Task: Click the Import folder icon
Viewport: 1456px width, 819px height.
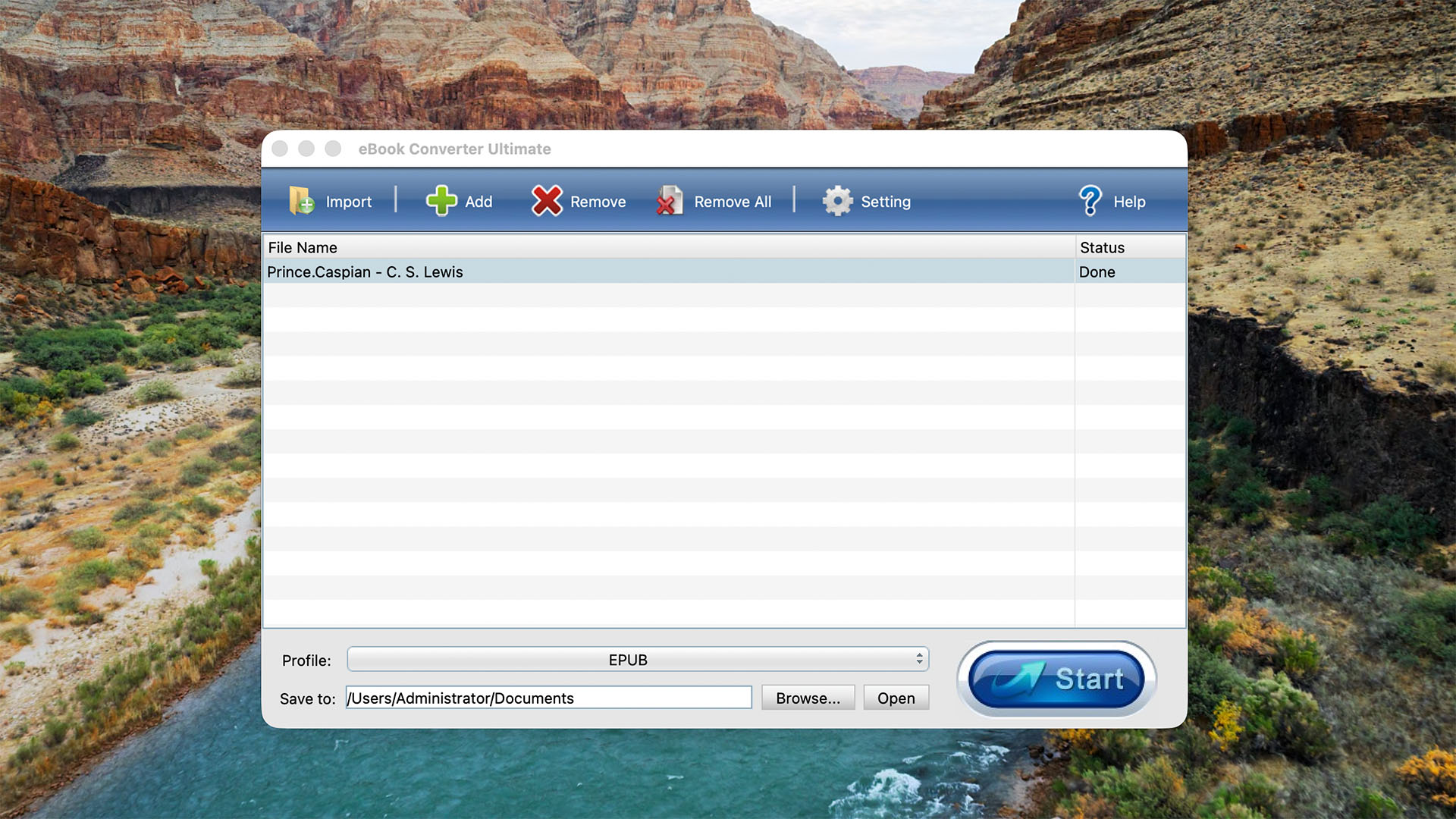Action: click(x=302, y=201)
